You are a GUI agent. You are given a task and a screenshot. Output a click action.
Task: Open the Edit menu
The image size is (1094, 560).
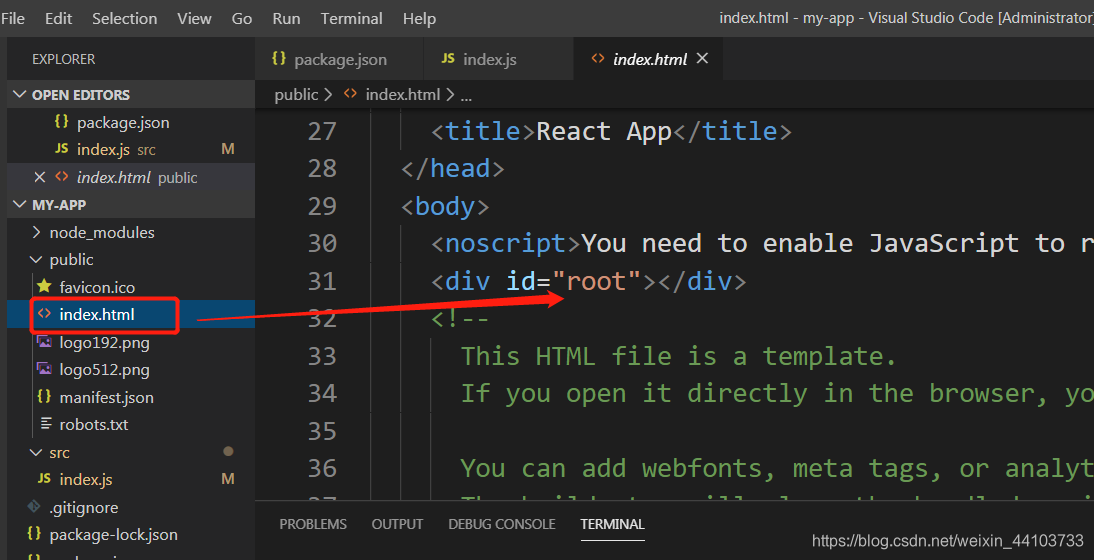(x=59, y=19)
